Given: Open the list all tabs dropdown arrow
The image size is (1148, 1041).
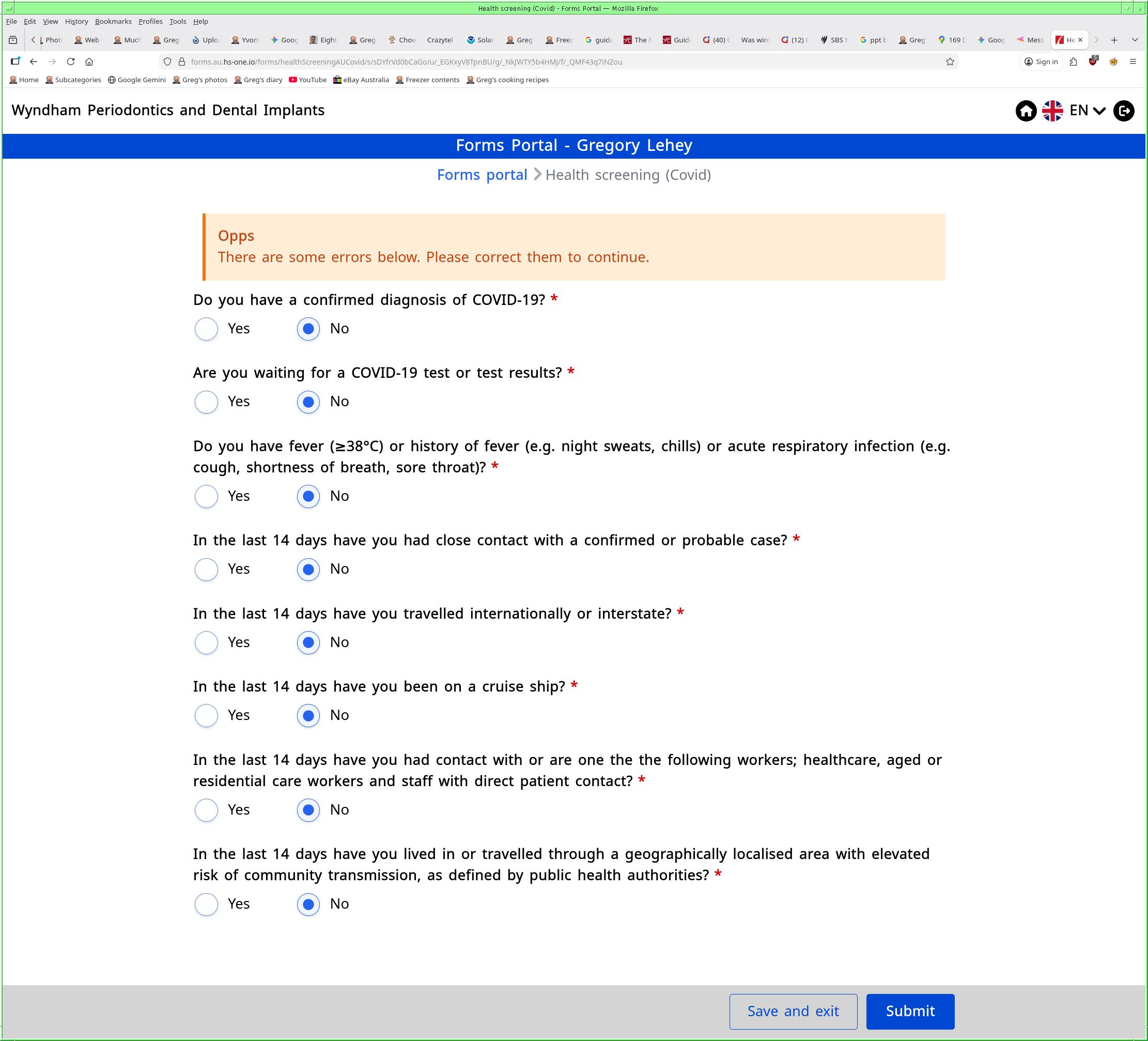Looking at the screenshot, I should [1135, 40].
